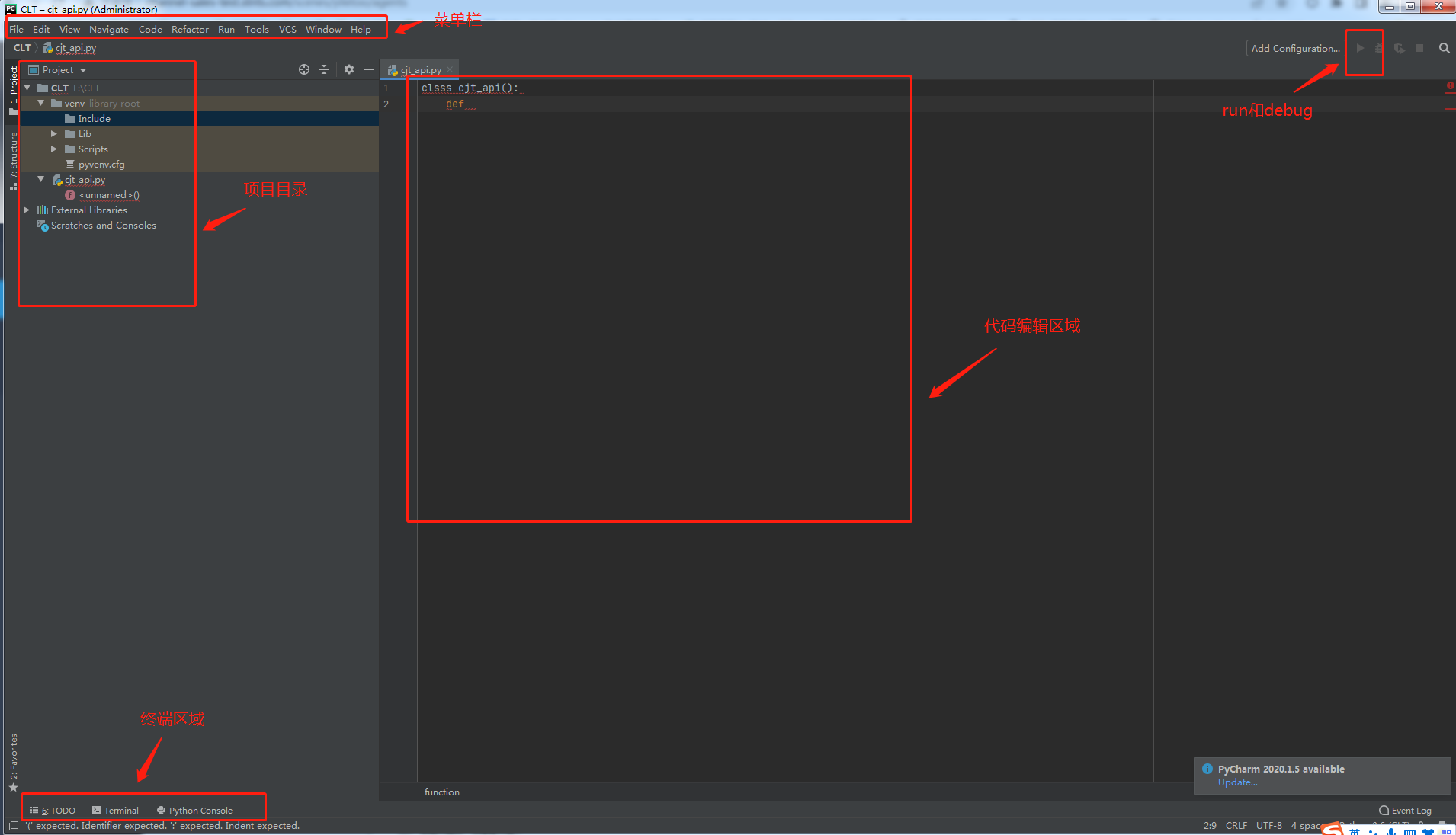Click locate/scroll-from-source target icon
Screen dimensions: 1456x835
(x=304, y=69)
